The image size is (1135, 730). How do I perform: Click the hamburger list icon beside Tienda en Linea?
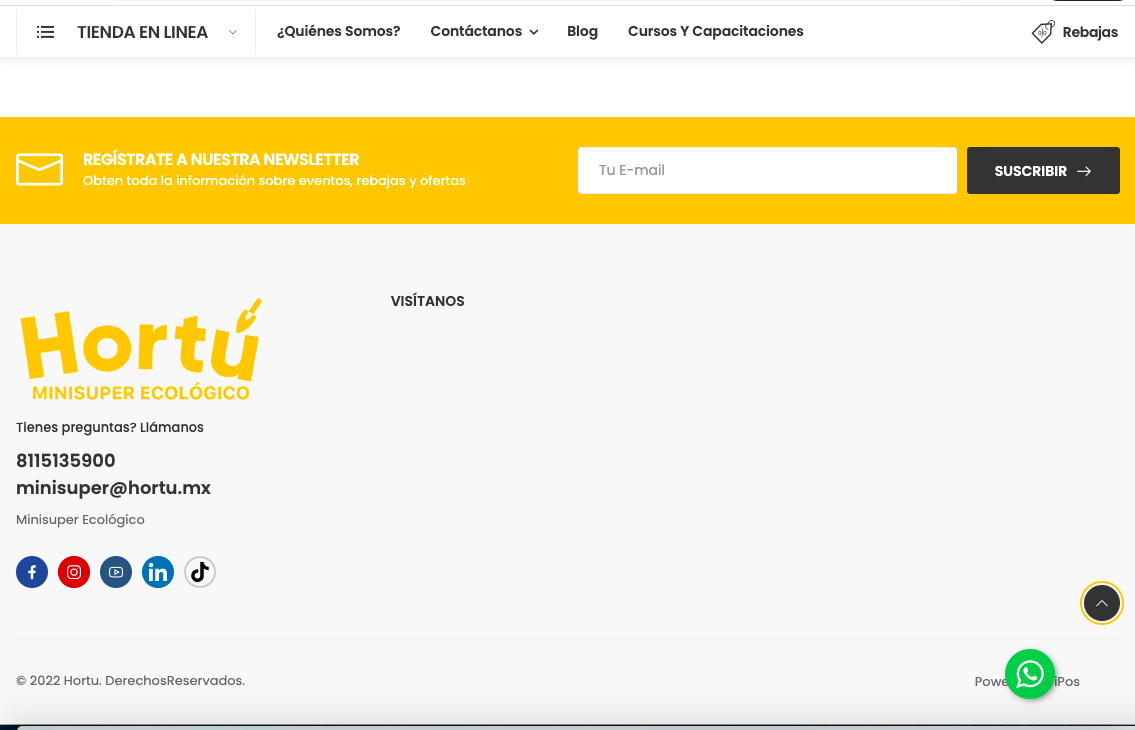click(45, 32)
